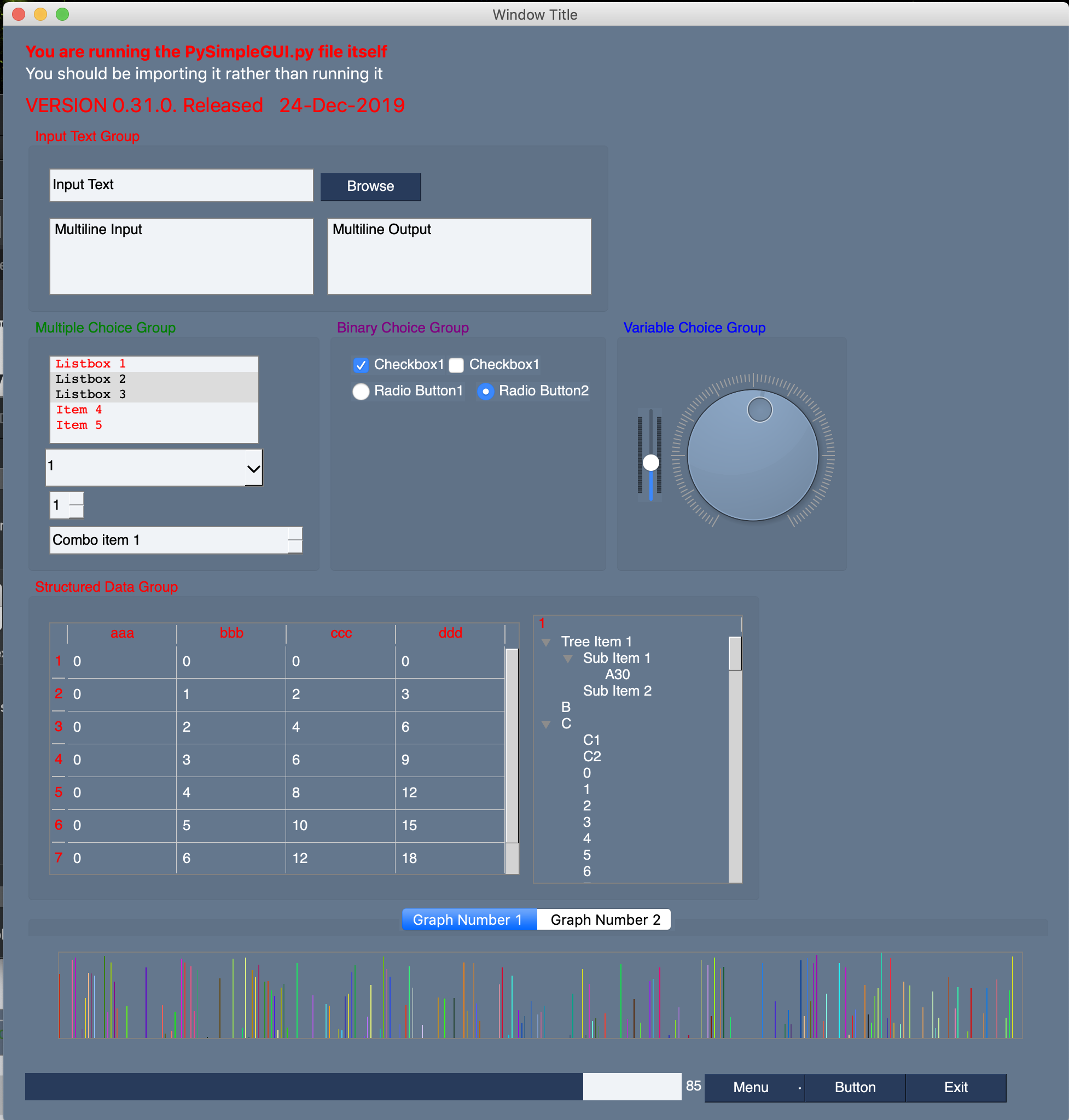The height and width of the screenshot is (1120, 1069).
Task: Collapse Sub Item 1 triangle
Action: click(567, 658)
